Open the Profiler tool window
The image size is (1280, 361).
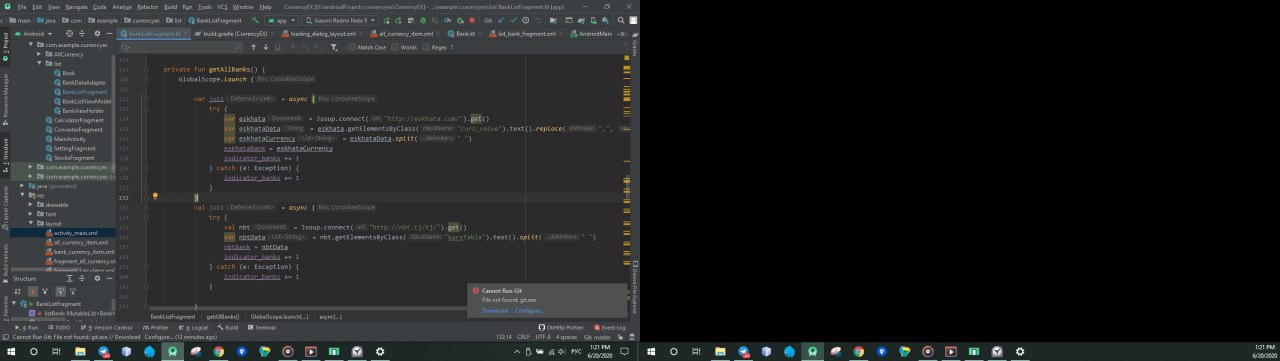click(156, 327)
